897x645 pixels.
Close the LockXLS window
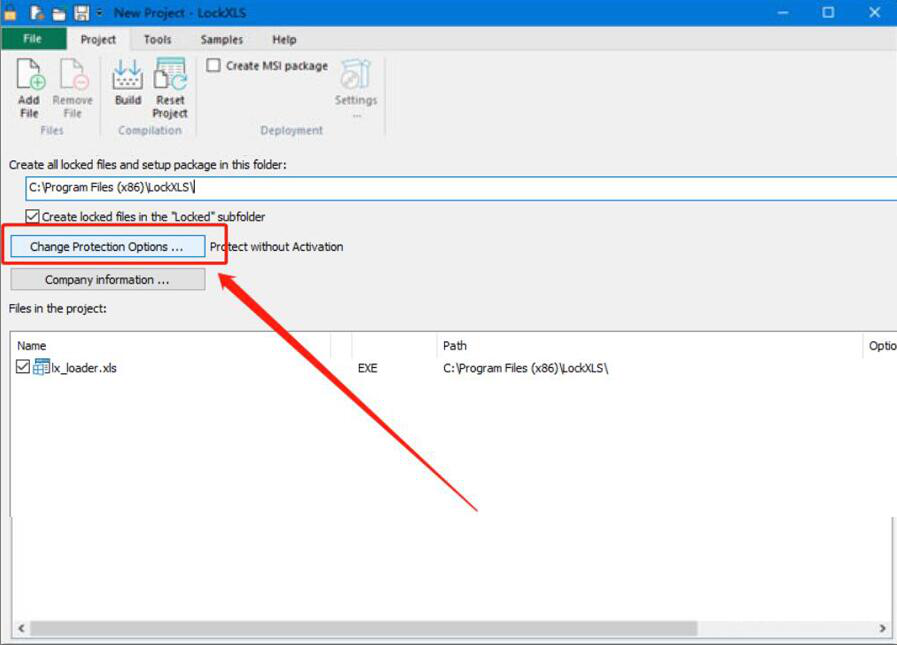(x=874, y=13)
